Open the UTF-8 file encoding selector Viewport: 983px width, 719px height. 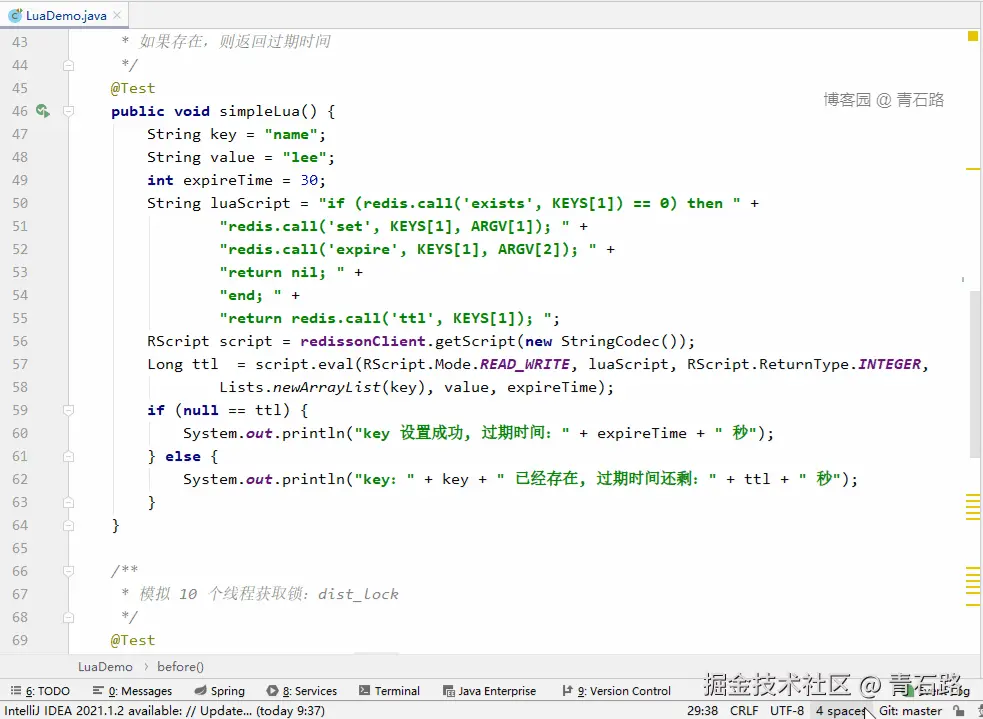point(787,711)
